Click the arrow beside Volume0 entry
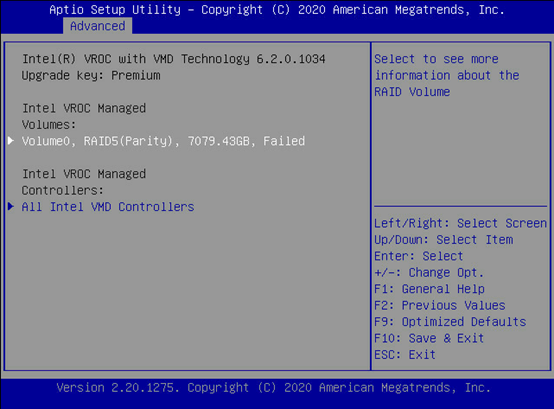The image size is (554, 409). 11,141
